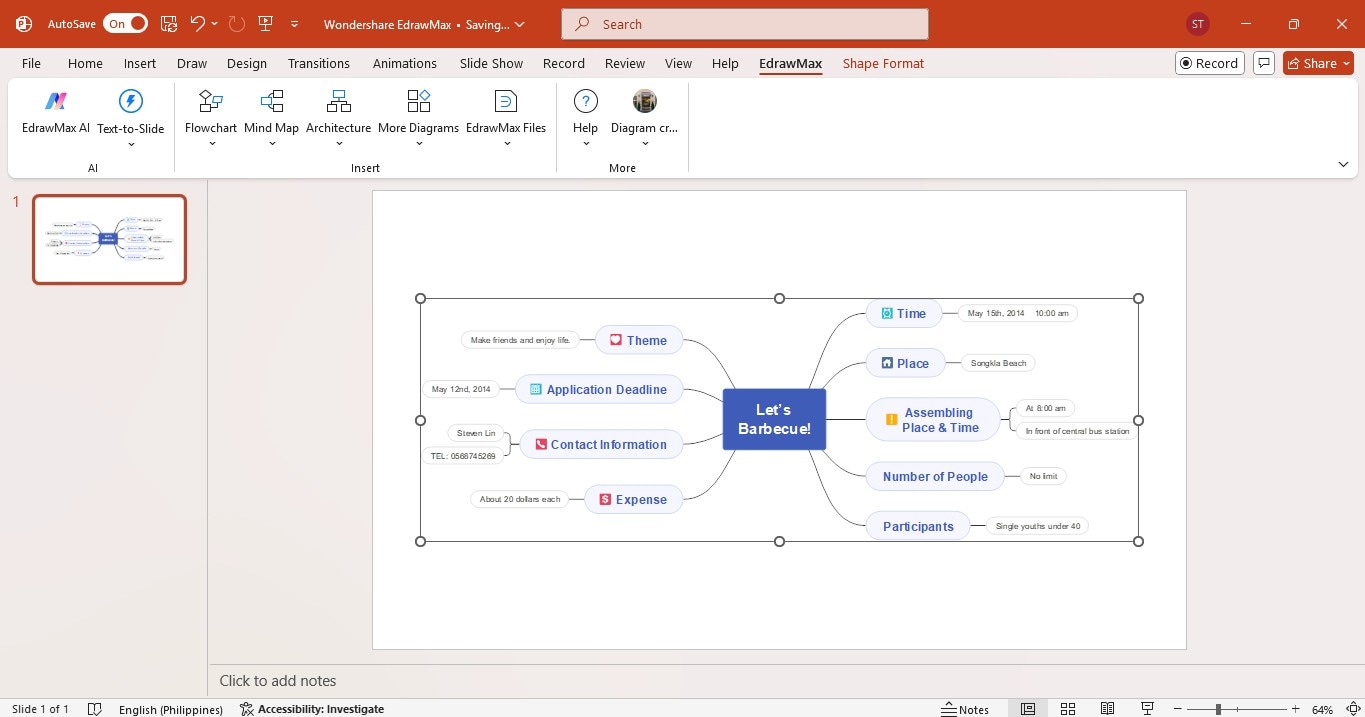Image resolution: width=1365 pixels, height=717 pixels.
Task: Click the zoom in plus button
Action: coord(1296,709)
